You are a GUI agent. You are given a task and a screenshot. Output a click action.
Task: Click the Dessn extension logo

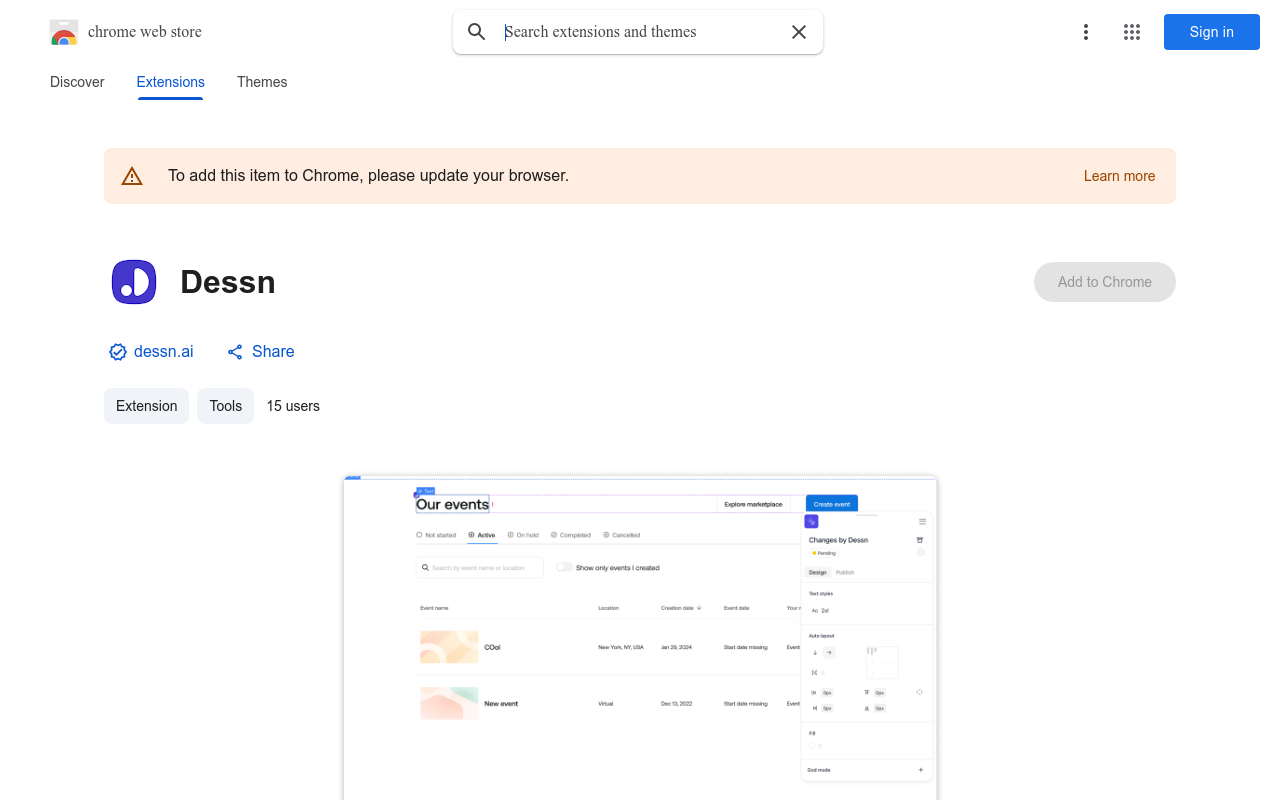pos(134,282)
